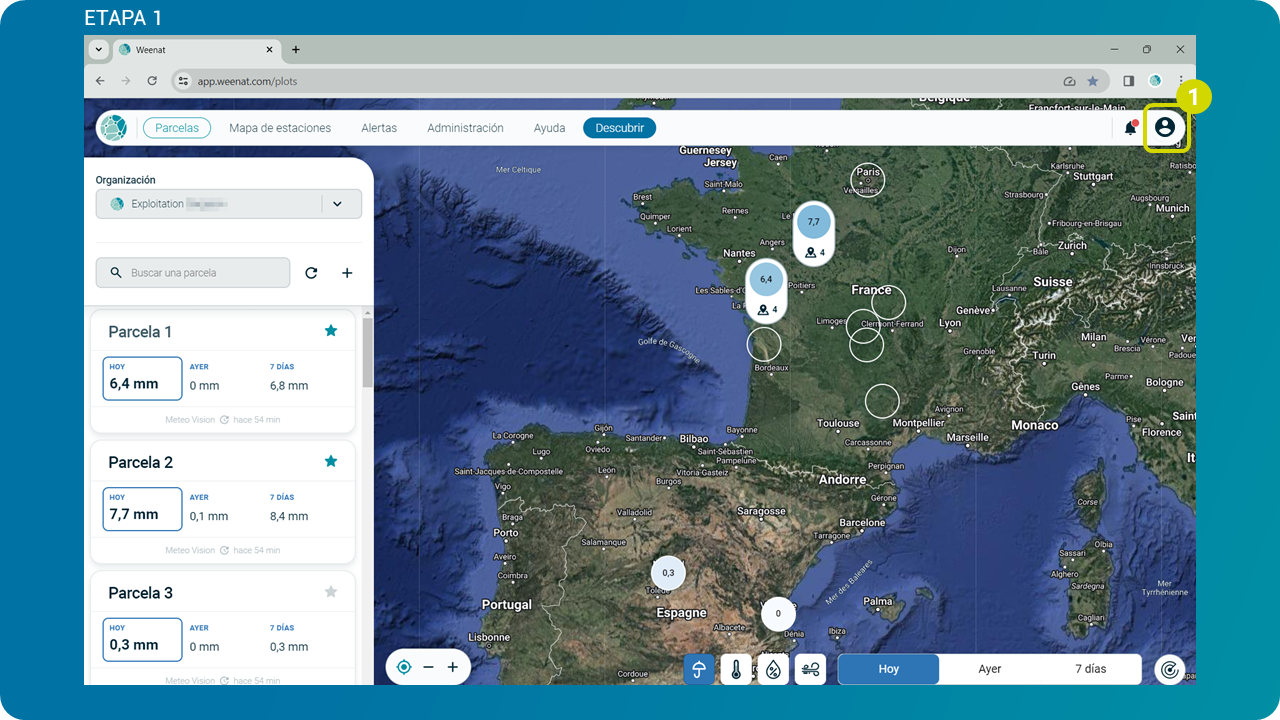Click 7 DÍAS 8,4 mm value of Parcela 2
This screenshot has width=1280, height=720.
(x=289, y=517)
